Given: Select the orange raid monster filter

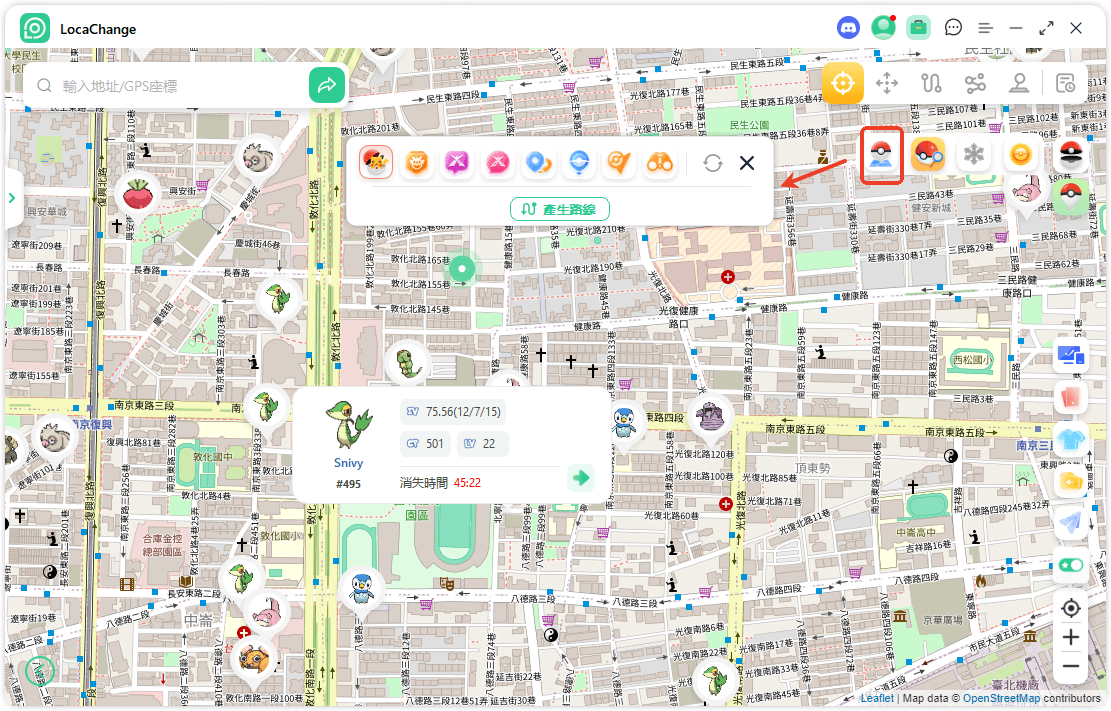Looking at the screenshot, I should coord(417,163).
